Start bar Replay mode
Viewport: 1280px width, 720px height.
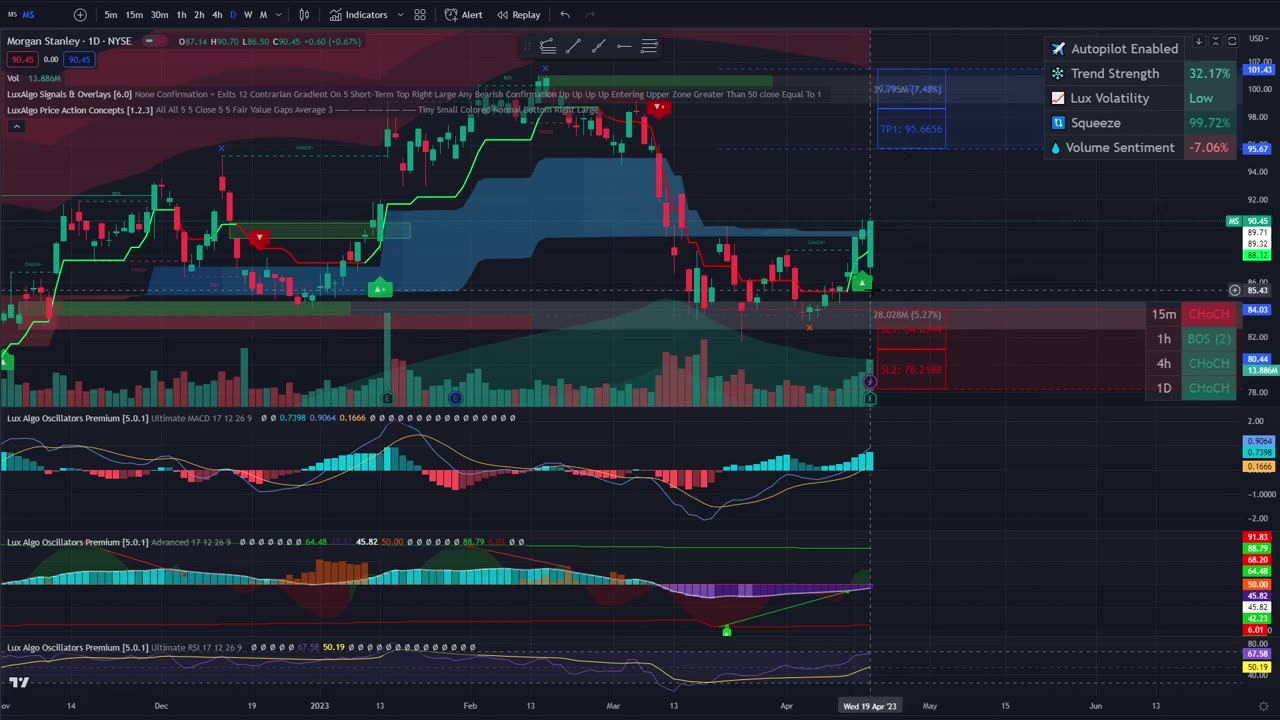[x=519, y=15]
